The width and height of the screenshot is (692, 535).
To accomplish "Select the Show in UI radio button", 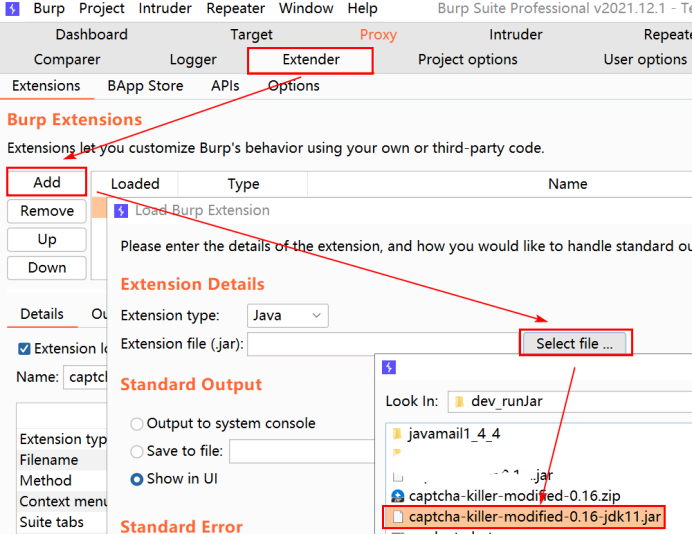I will 137,479.
